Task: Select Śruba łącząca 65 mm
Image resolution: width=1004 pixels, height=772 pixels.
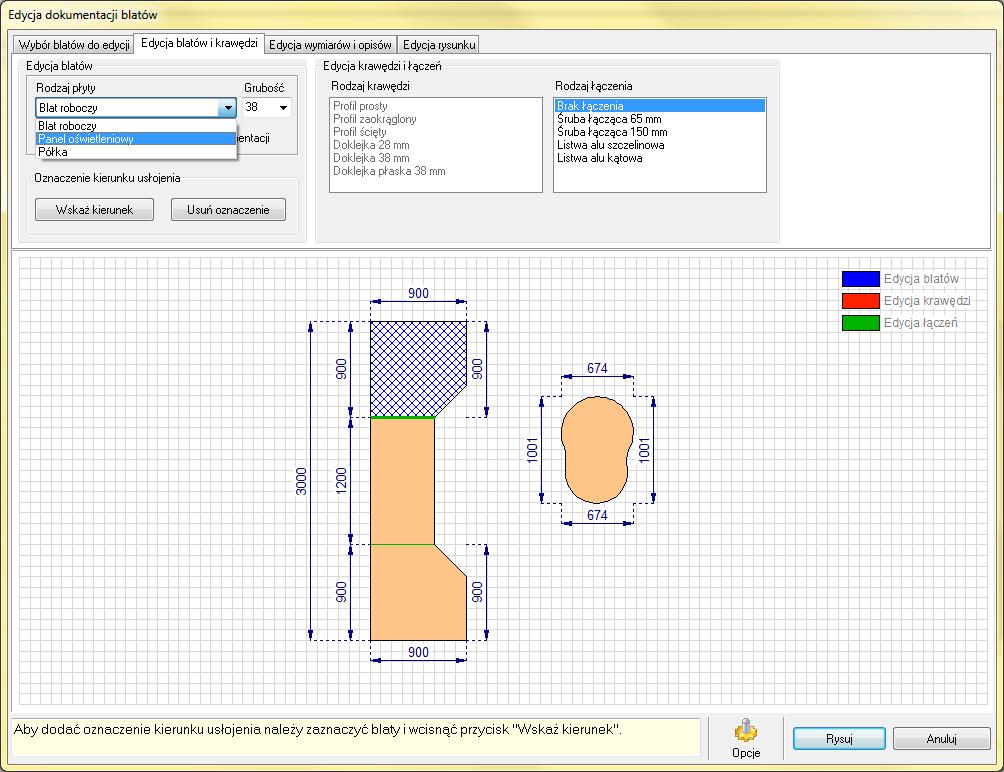Action: pyautogui.click(x=660, y=118)
